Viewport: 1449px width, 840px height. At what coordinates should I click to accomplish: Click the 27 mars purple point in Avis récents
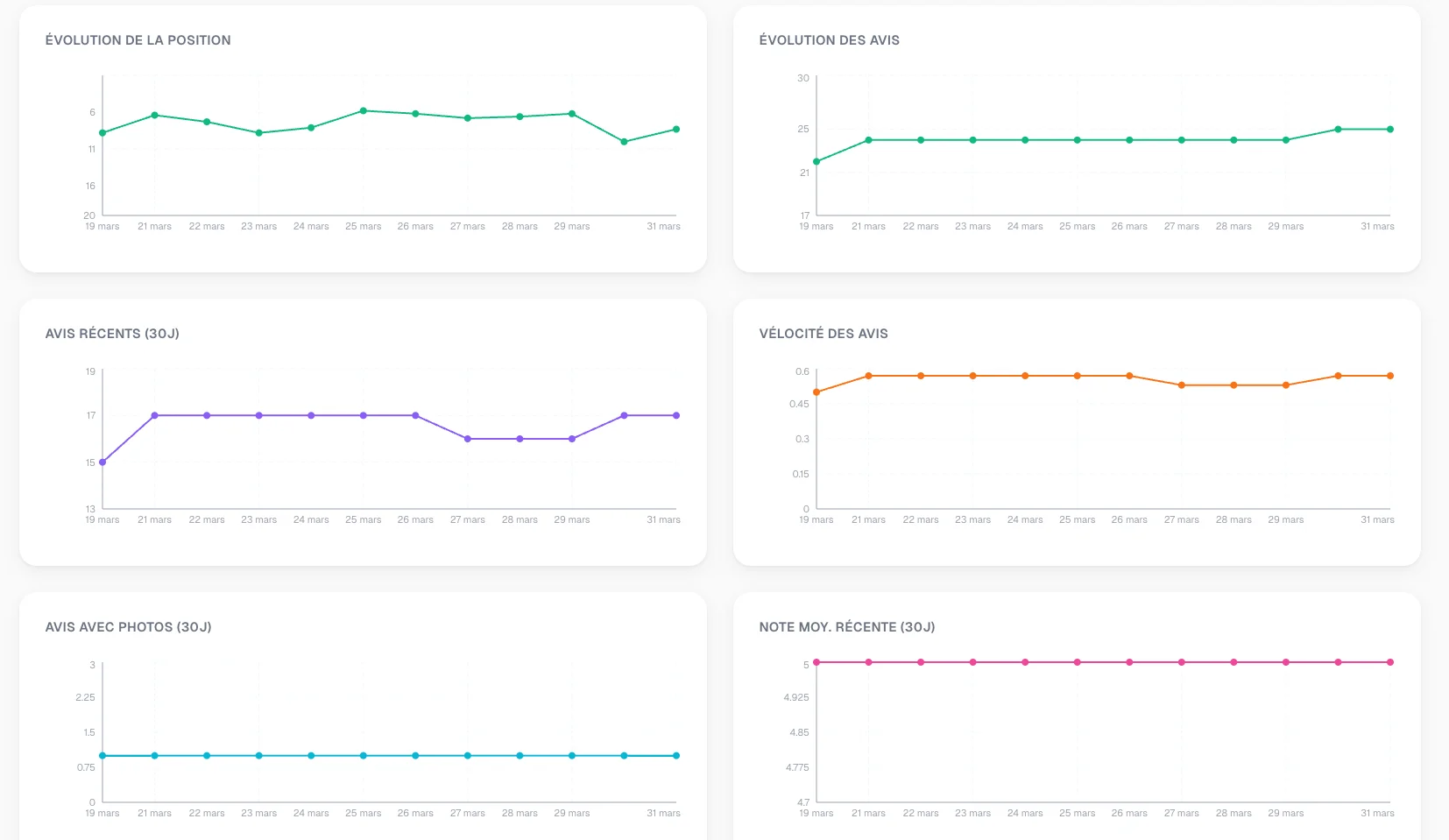pos(468,439)
